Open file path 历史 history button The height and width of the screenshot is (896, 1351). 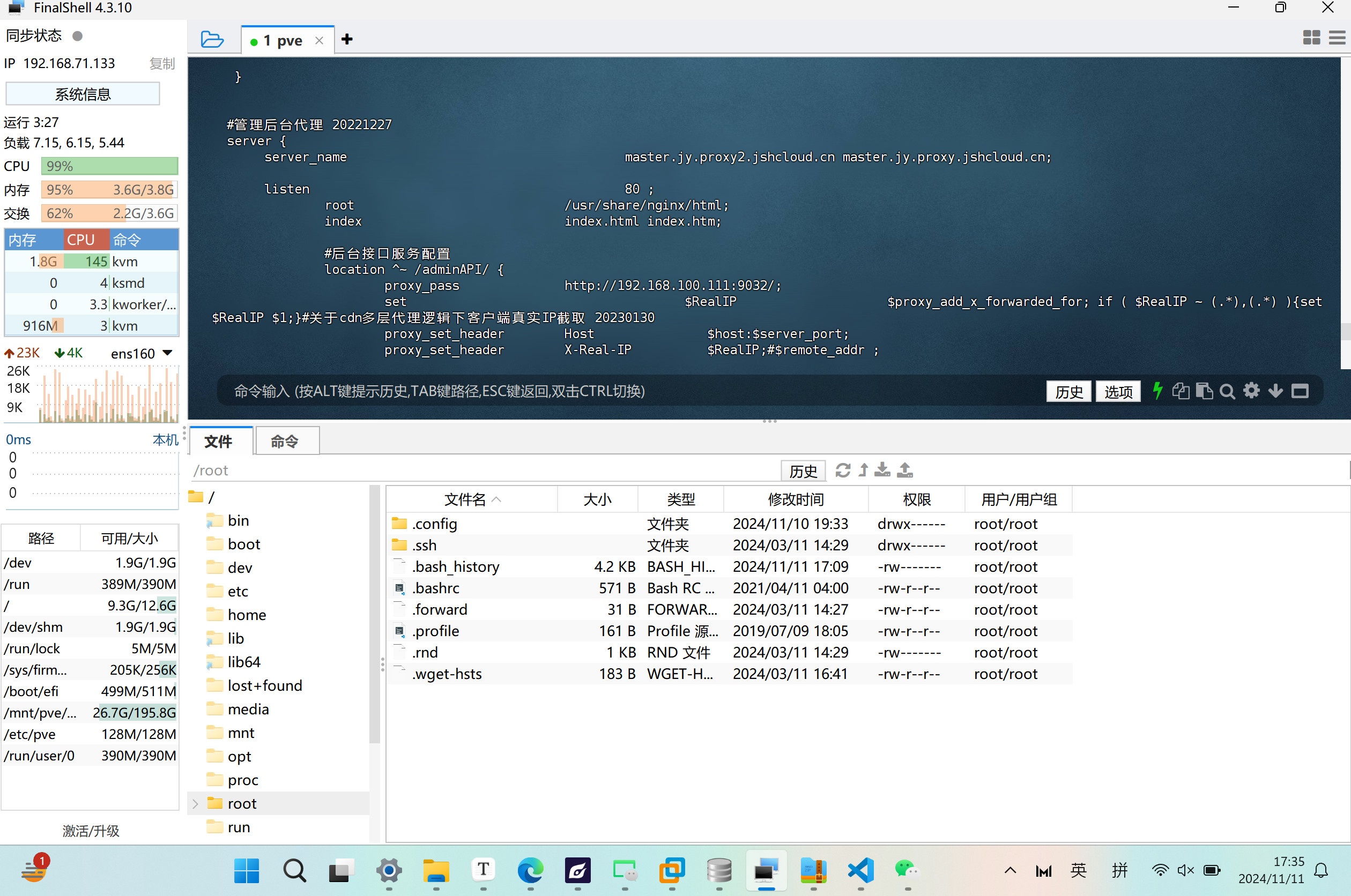[803, 471]
